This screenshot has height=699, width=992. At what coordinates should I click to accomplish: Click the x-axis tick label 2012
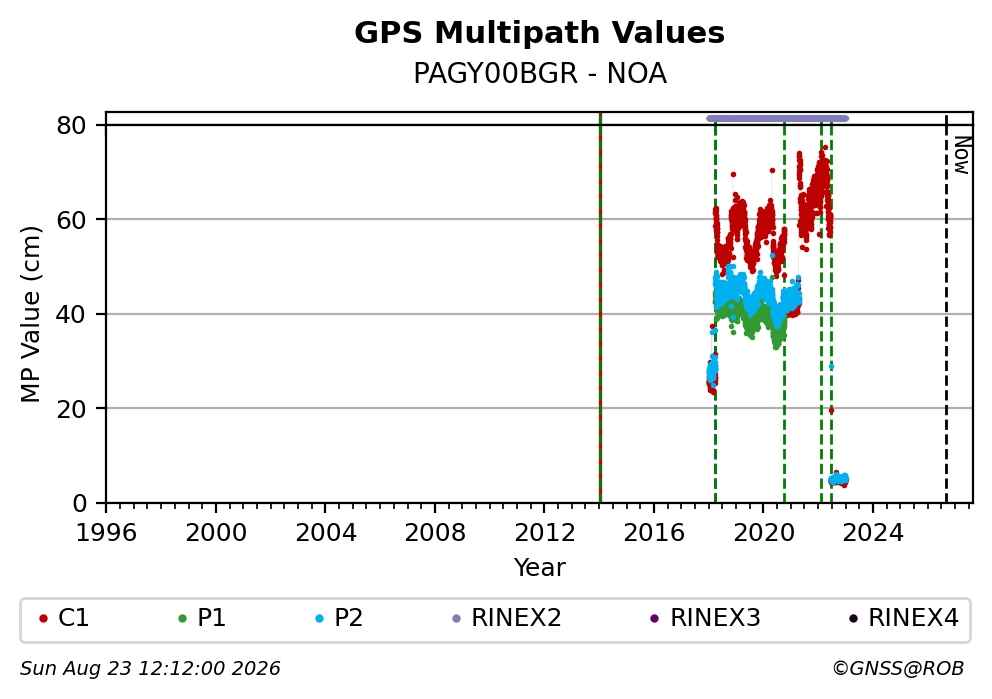544,533
